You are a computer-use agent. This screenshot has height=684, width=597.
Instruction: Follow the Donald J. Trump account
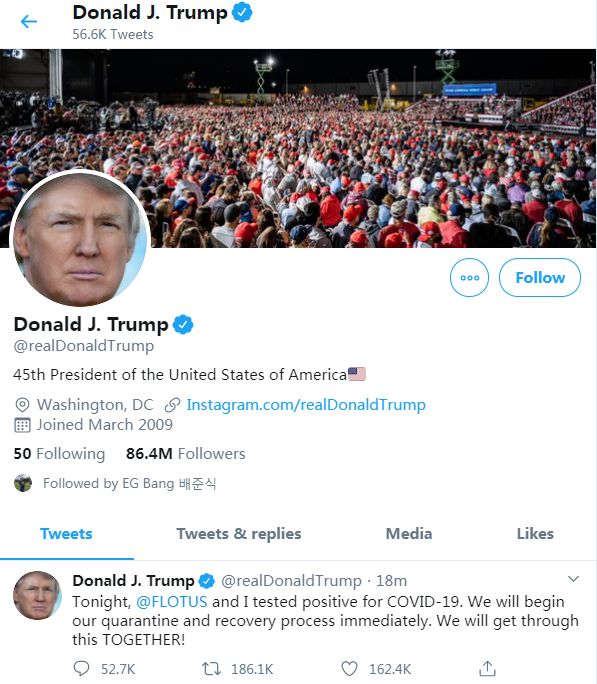[540, 277]
